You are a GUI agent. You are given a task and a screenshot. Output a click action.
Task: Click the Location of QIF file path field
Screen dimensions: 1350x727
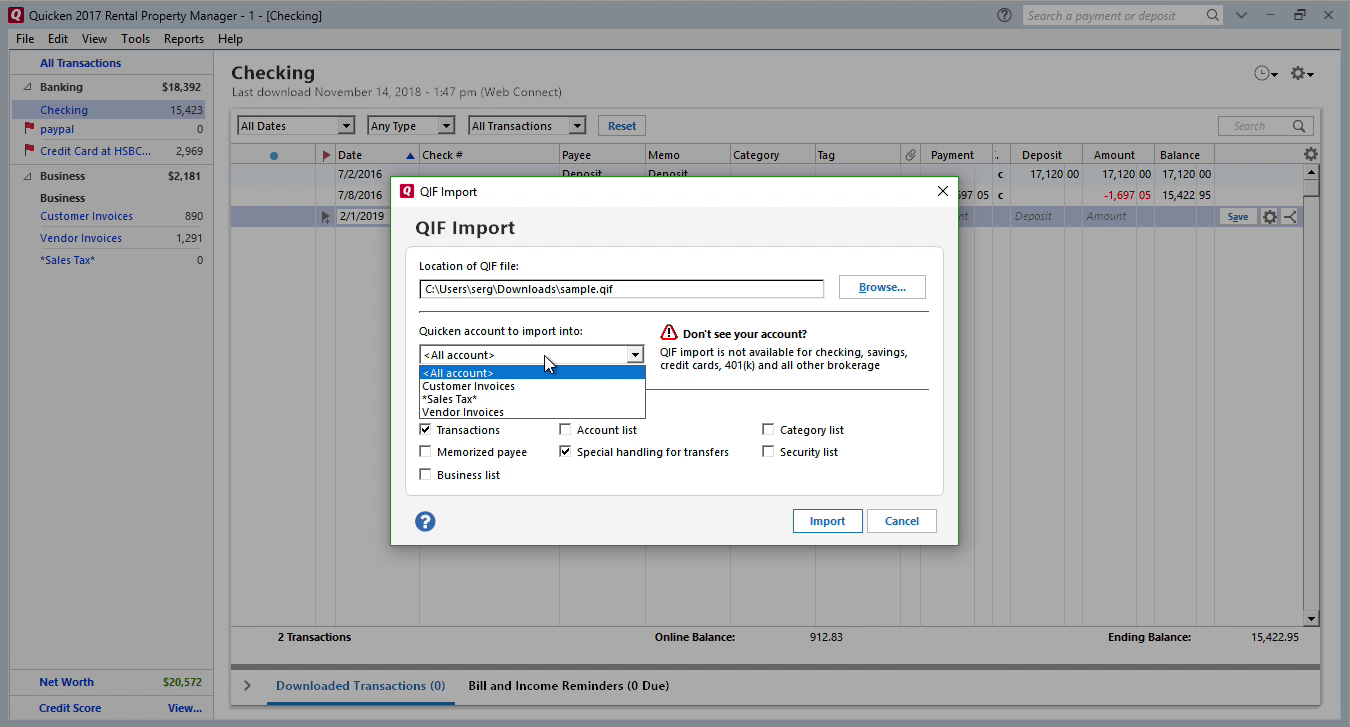tap(621, 289)
